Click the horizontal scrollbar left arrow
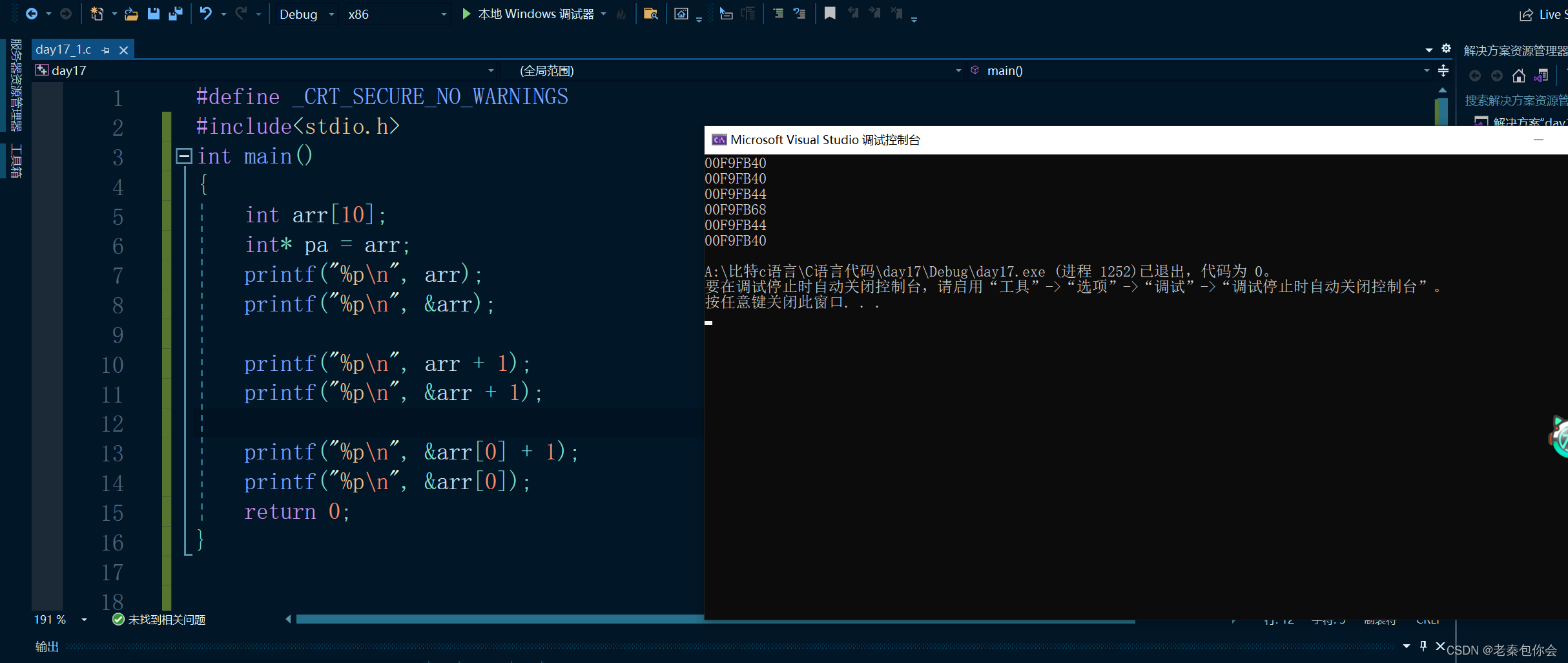The image size is (1568, 663). pos(288,619)
